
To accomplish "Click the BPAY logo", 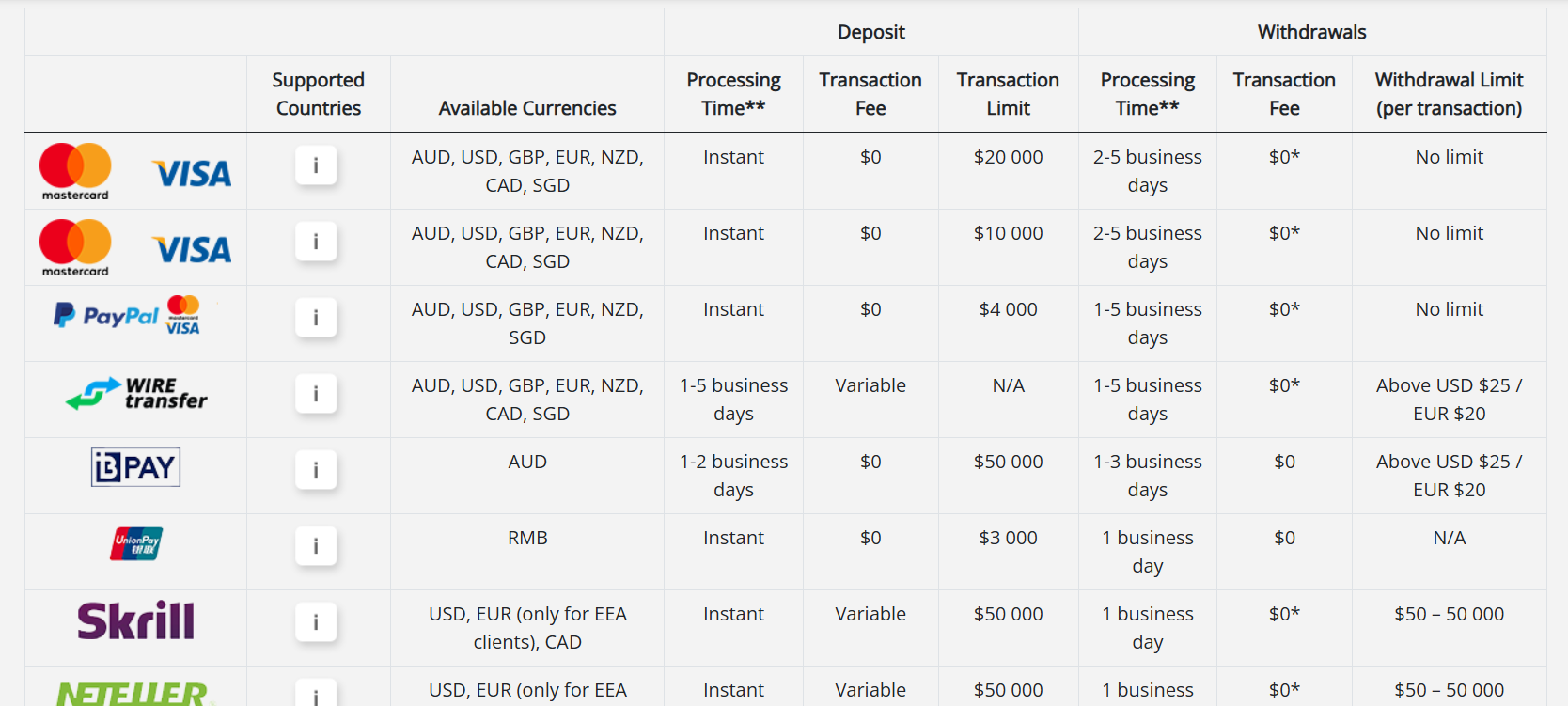I will pos(135,467).
